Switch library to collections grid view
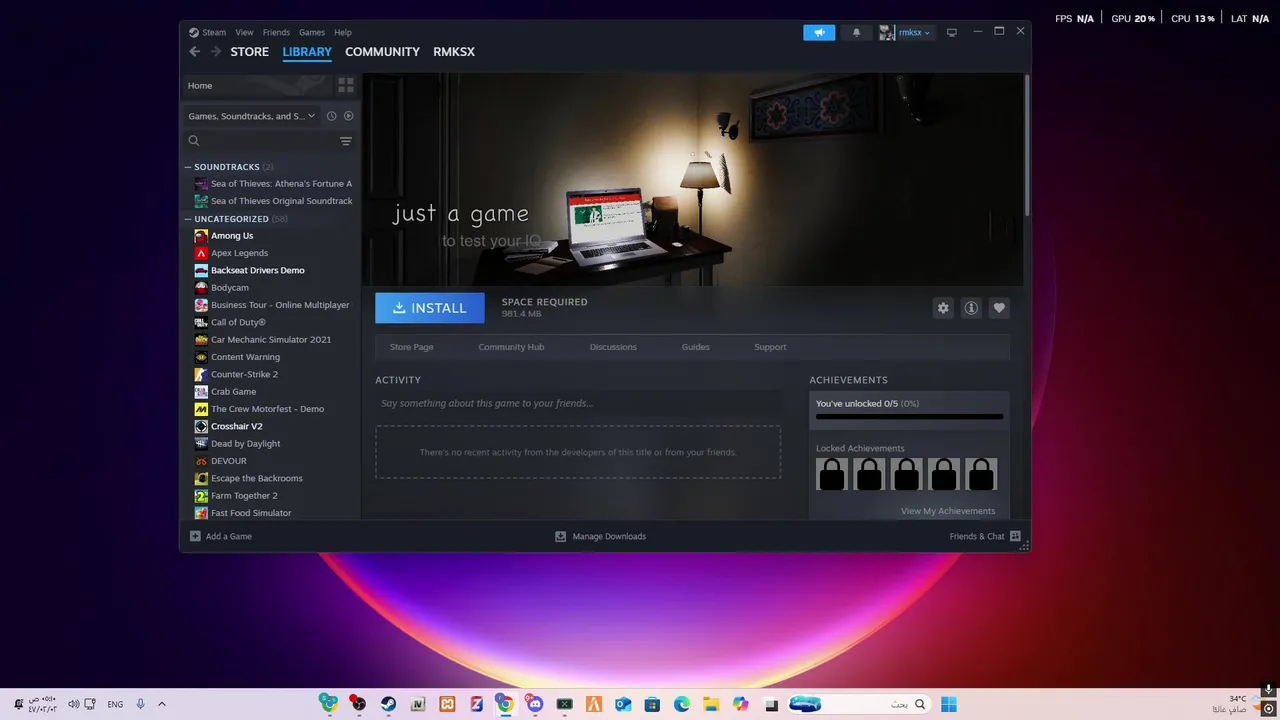 (x=346, y=86)
